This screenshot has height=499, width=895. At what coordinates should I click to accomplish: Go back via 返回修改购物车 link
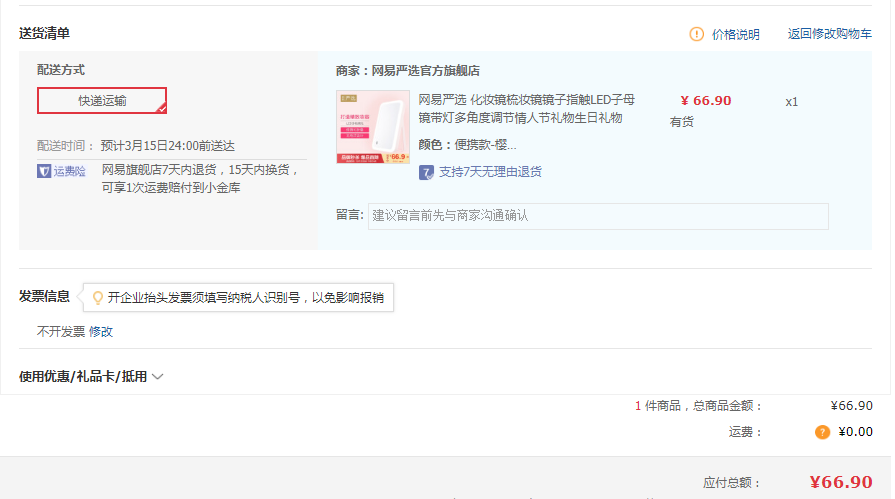coord(829,34)
